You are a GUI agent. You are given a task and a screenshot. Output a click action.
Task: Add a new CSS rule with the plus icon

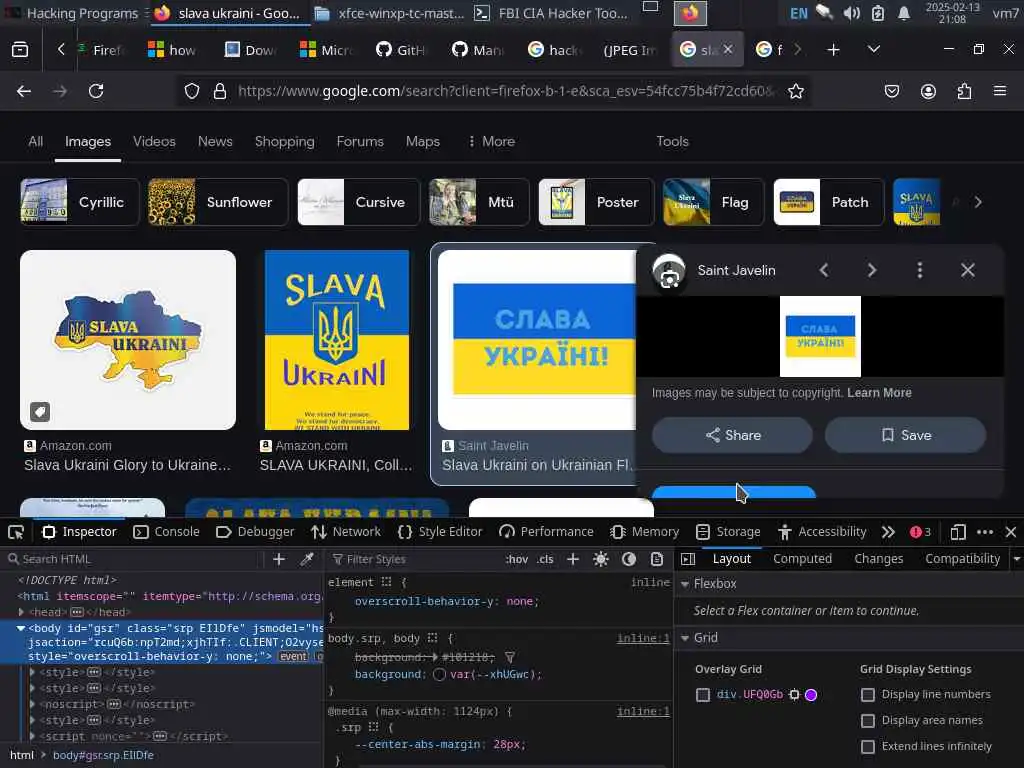573,559
